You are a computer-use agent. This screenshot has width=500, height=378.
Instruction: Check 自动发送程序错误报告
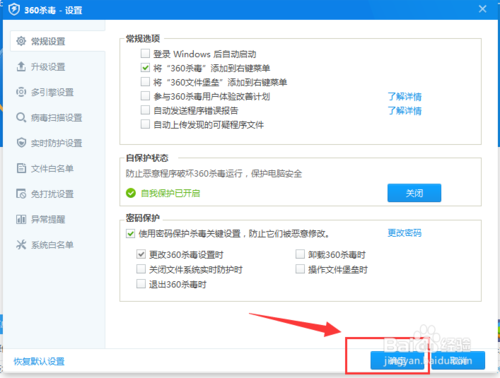coord(145,110)
